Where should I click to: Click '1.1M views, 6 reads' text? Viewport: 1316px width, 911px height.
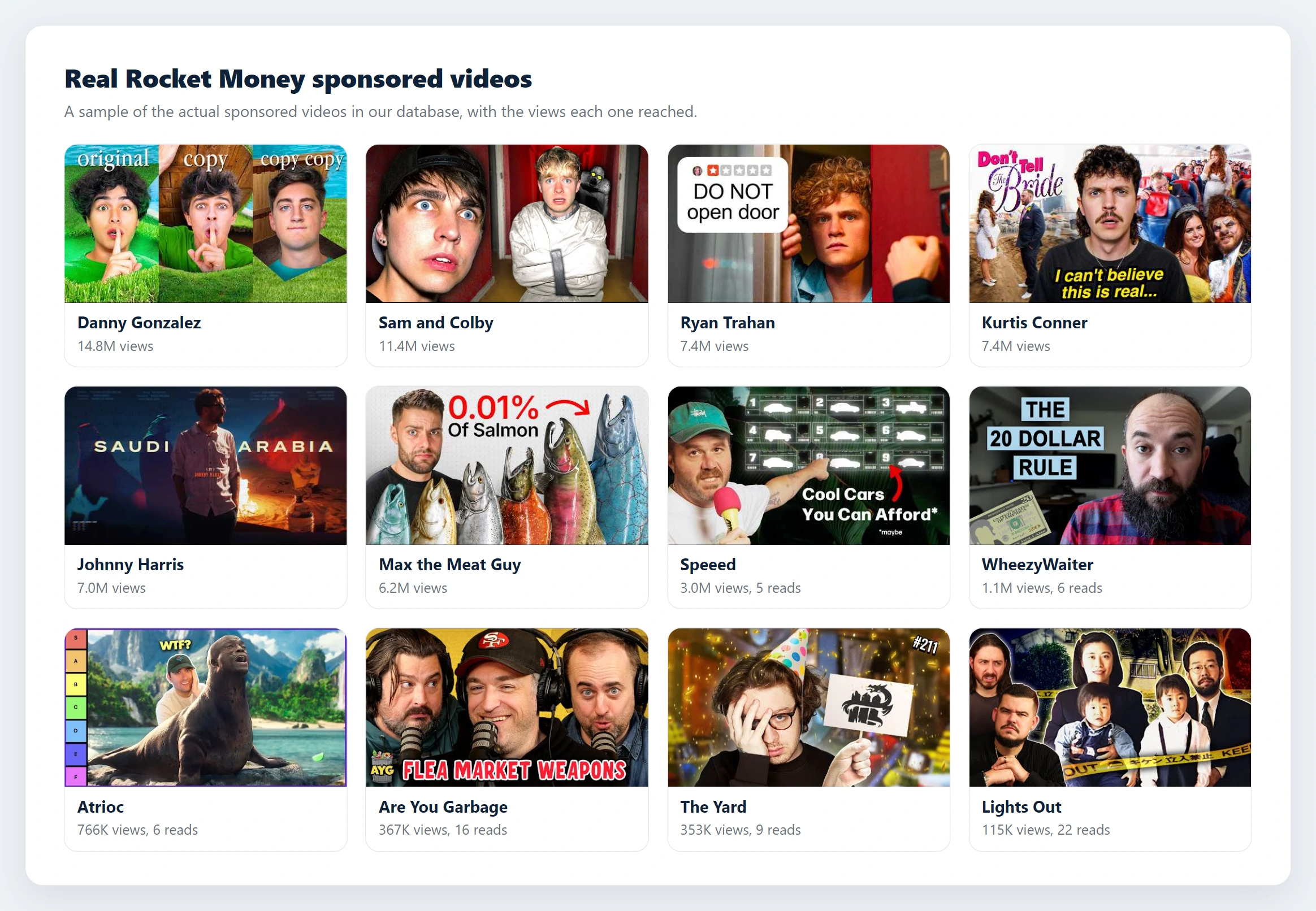click(x=1041, y=588)
